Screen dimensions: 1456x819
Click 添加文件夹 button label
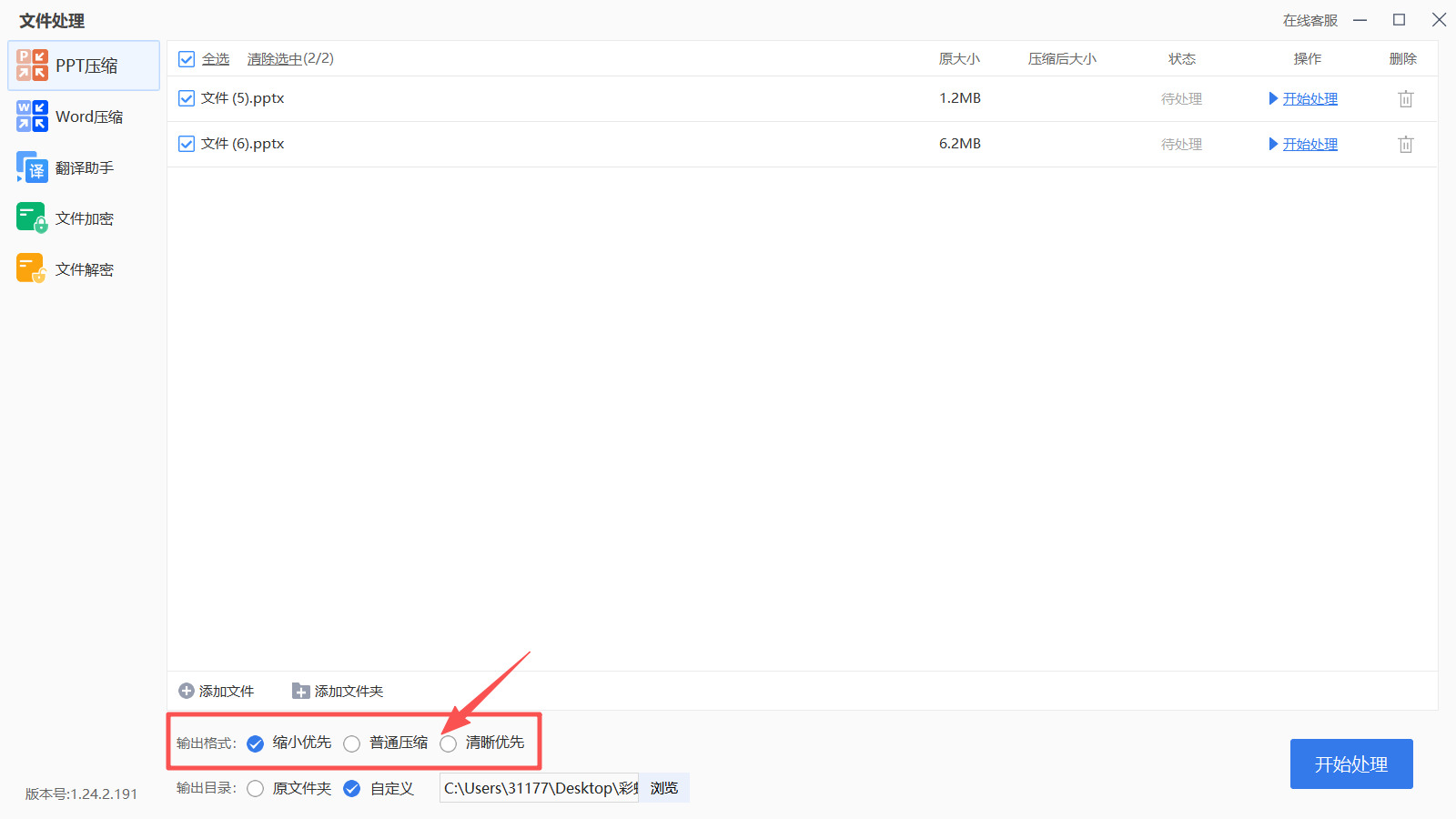(x=349, y=692)
